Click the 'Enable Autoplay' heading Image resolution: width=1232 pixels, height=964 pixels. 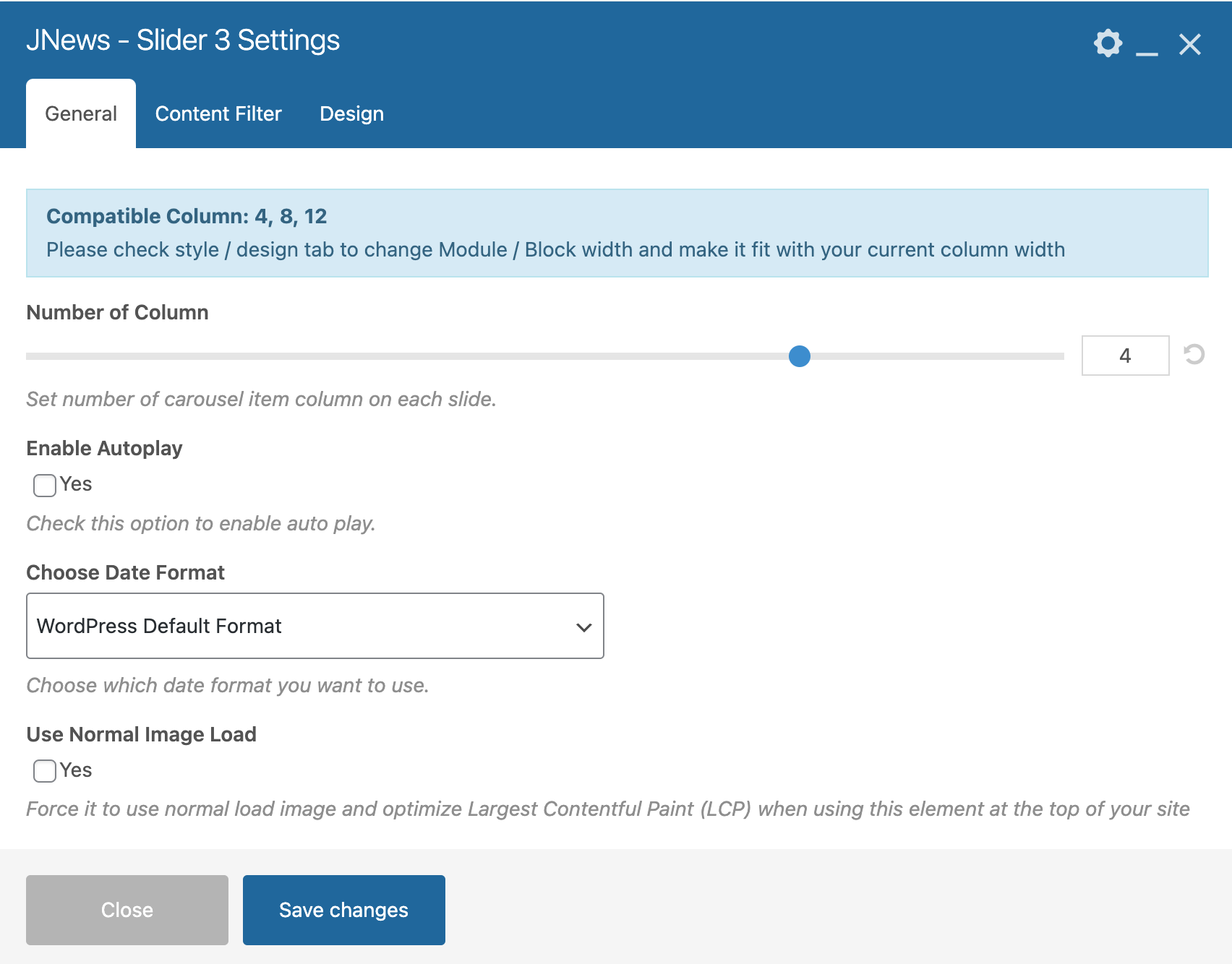point(104,448)
